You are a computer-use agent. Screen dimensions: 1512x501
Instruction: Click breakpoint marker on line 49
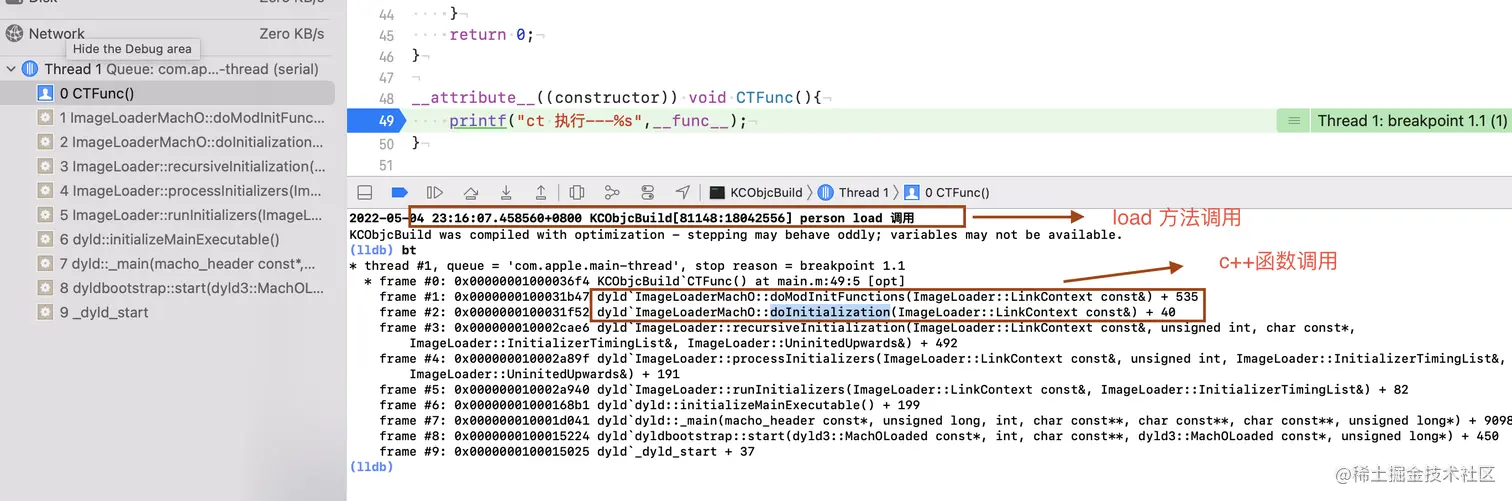tap(376, 121)
